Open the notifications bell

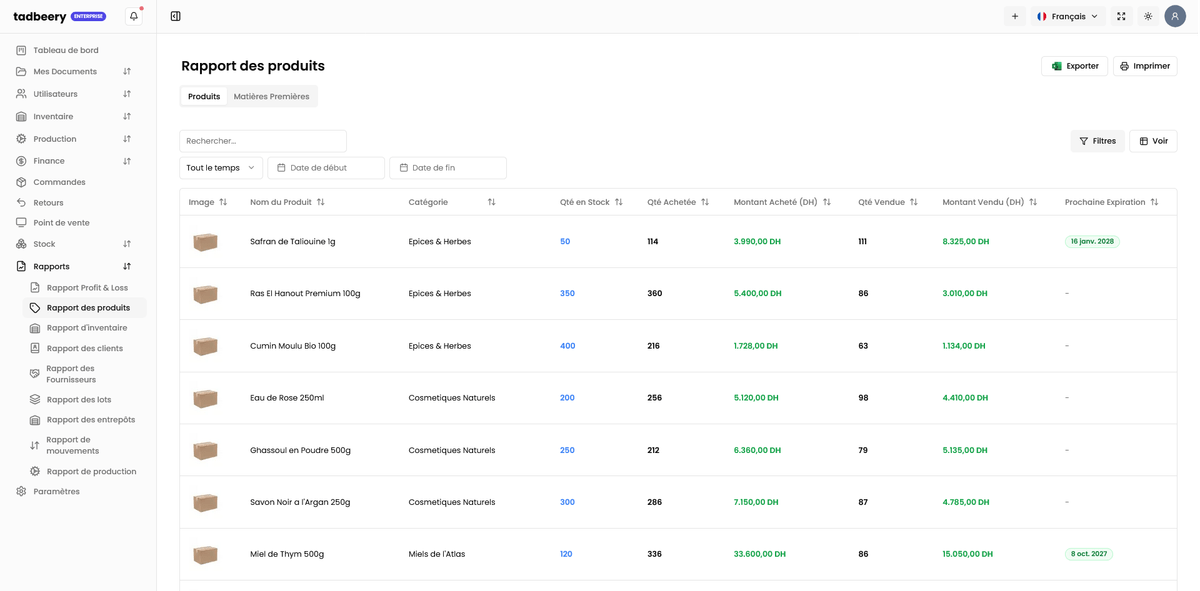(133, 16)
